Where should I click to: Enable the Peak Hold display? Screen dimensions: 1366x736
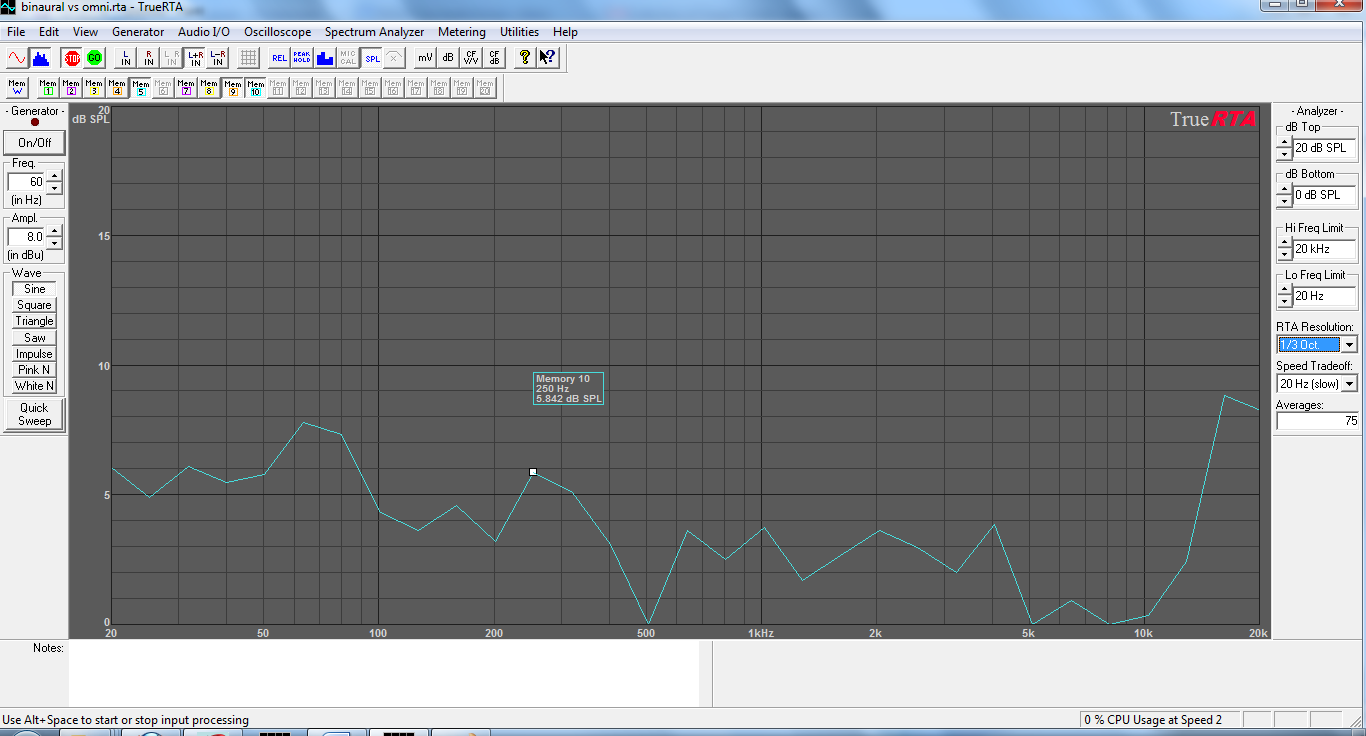[301, 57]
